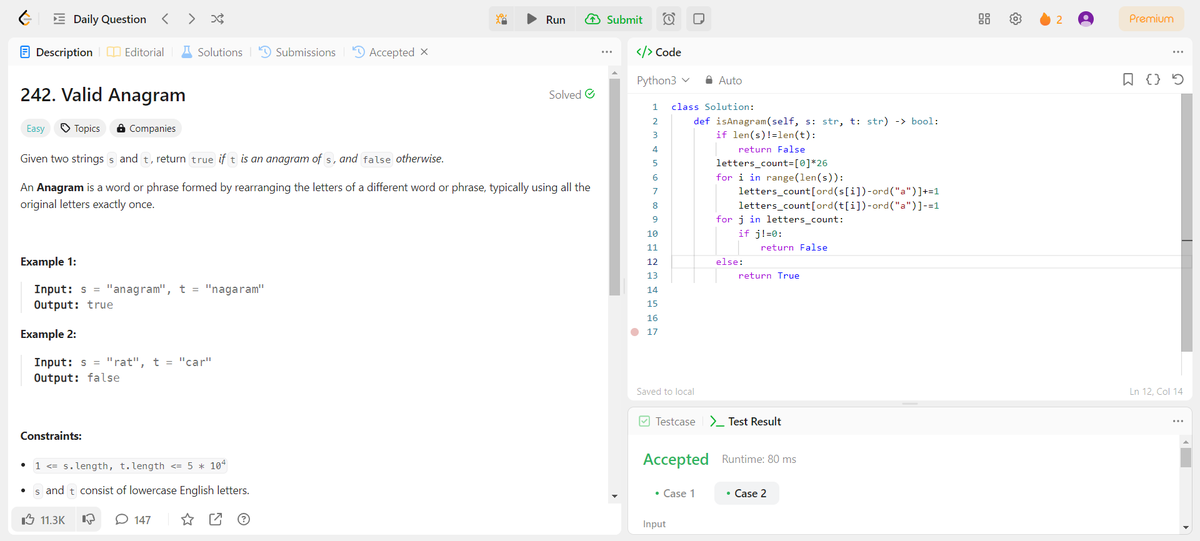Click the Premium button
The height and width of the screenshot is (541, 1200).
pyautogui.click(x=1151, y=19)
